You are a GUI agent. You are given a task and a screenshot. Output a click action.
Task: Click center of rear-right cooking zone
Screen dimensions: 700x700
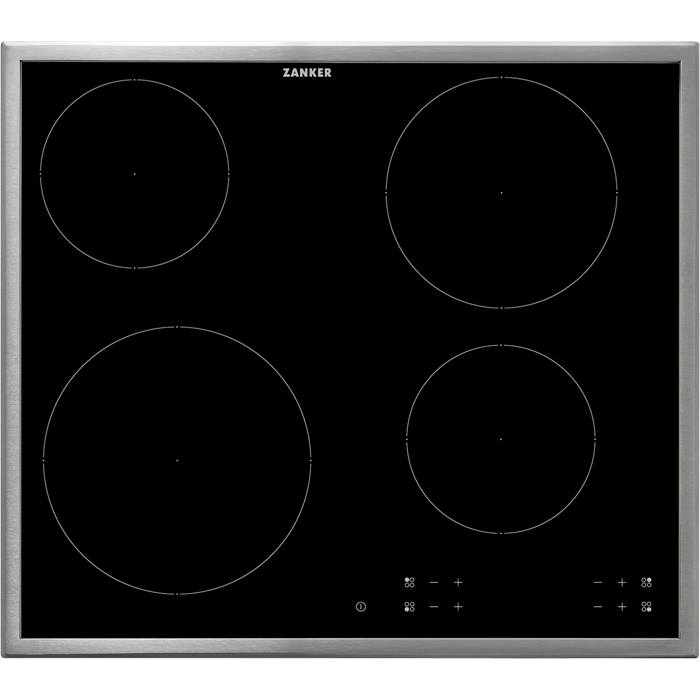click(x=501, y=192)
